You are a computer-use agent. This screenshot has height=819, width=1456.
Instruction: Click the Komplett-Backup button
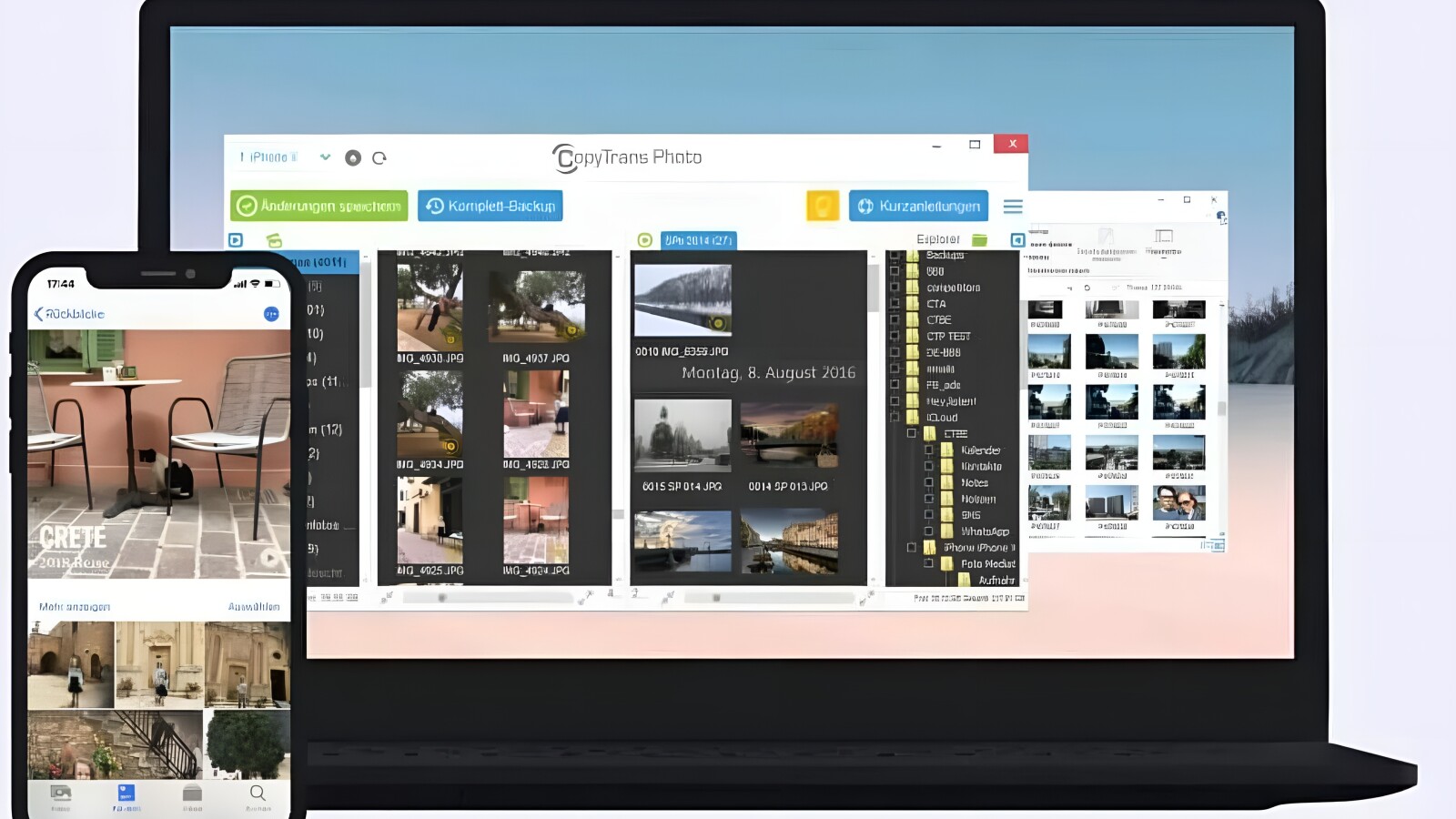click(x=490, y=206)
